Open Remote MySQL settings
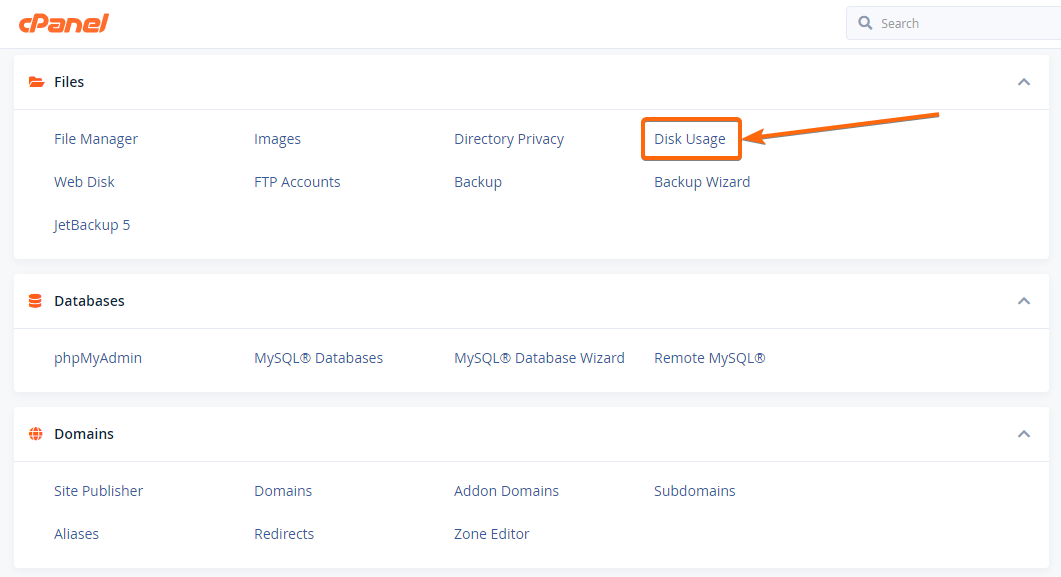This screenshot has width=1061, height=577. click(709, 358)
